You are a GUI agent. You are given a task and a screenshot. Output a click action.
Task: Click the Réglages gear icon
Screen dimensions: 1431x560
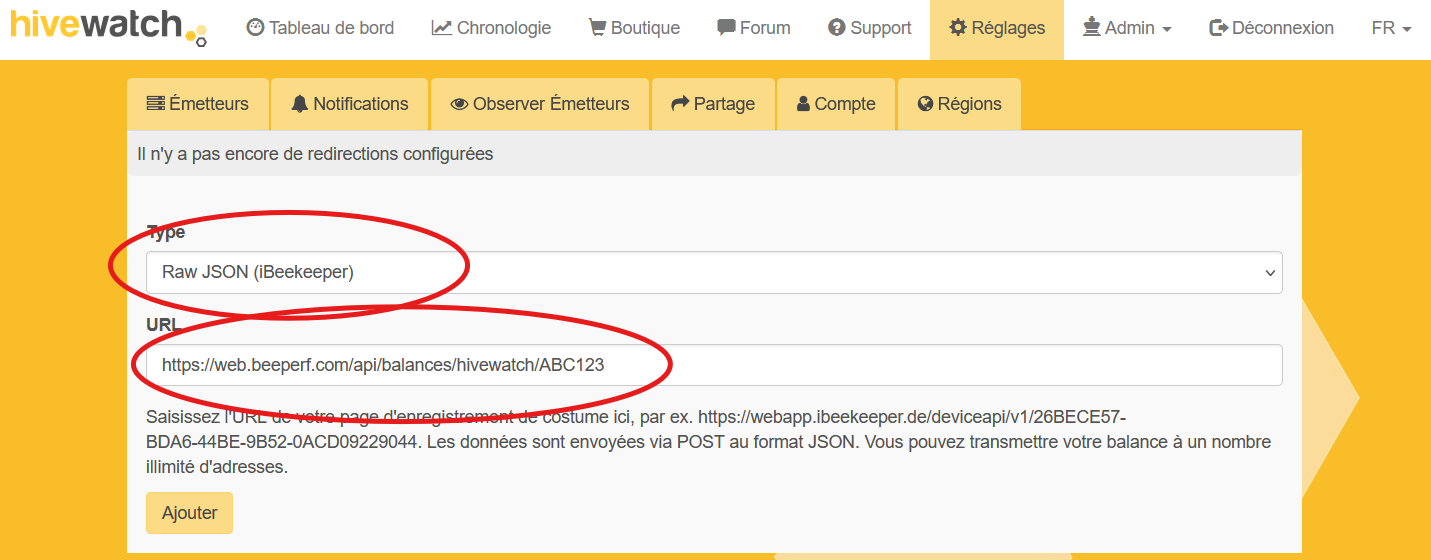(x=958, y=28)
